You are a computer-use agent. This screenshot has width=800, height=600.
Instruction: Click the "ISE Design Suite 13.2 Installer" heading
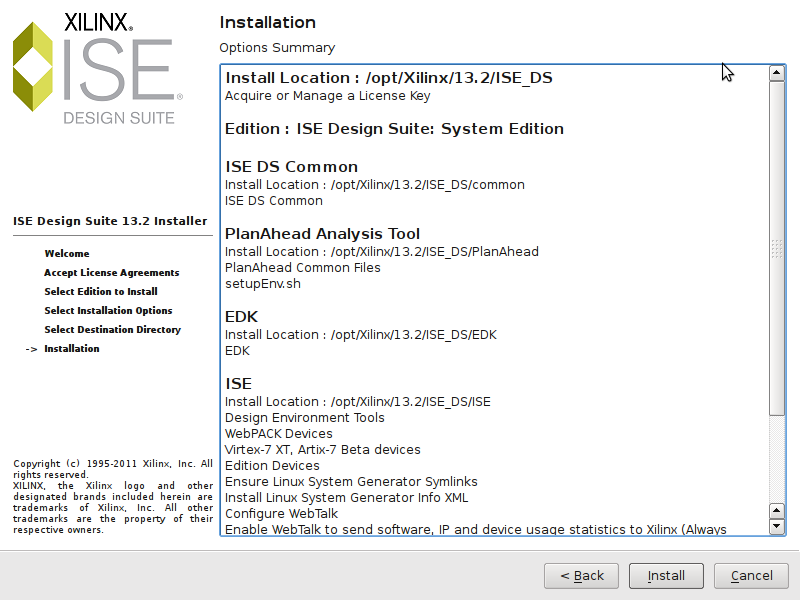point(110,221)
